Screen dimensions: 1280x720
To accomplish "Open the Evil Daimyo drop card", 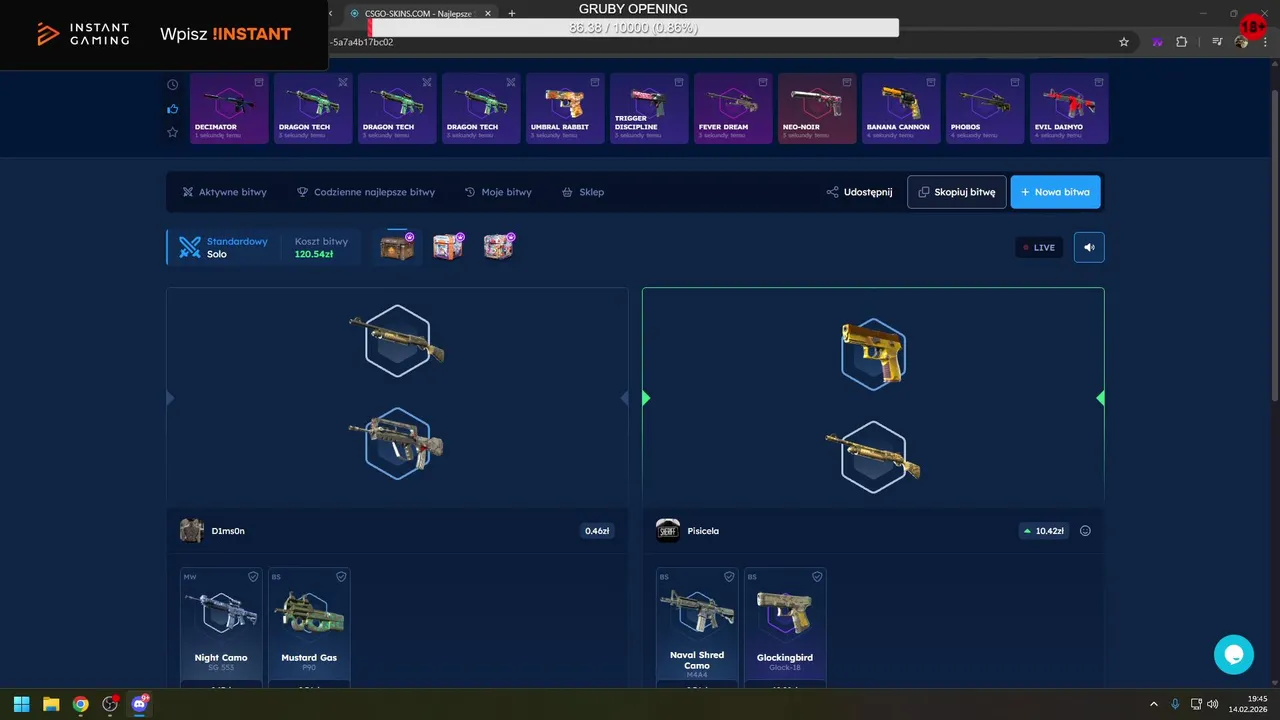I will [1069, 108].
